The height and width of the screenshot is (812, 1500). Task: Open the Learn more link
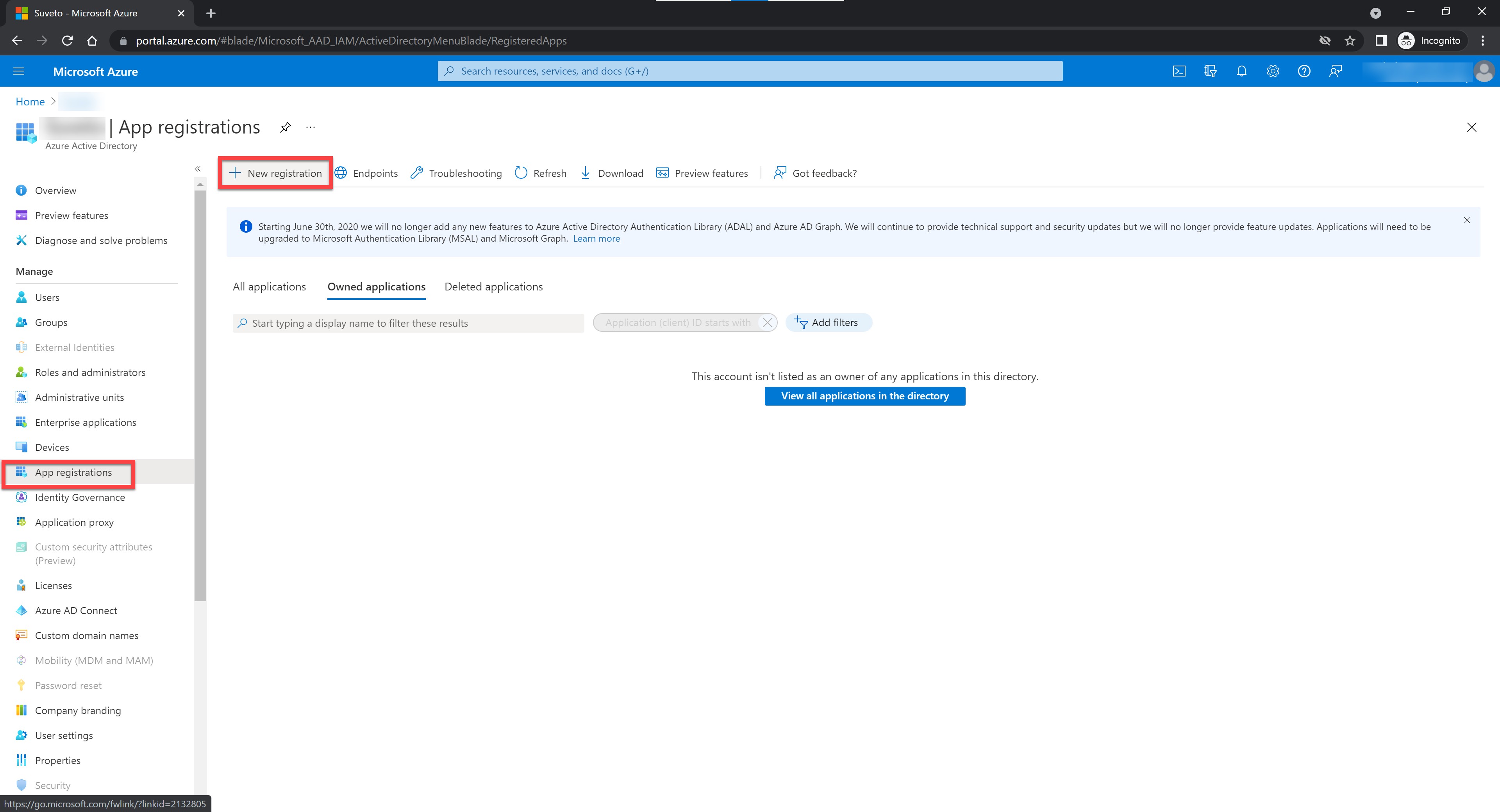click(596, 239)
